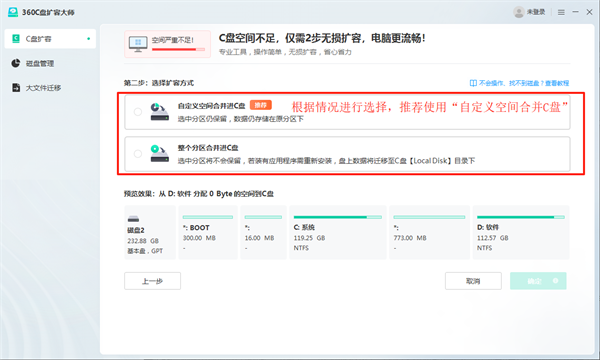Viewport: 600px width, 360px height.
Task: Switch to 磁盘管理 in the sidebar
Action: [40, 64]
